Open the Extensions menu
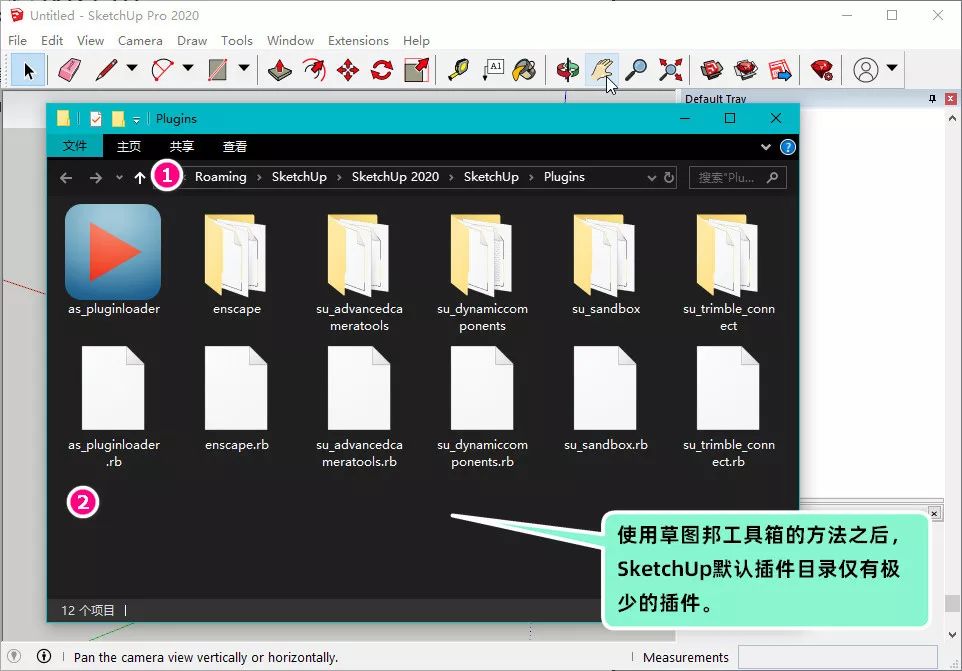Image resolution: width=962 pixels, height=671 pixels. tap(358, 40)
